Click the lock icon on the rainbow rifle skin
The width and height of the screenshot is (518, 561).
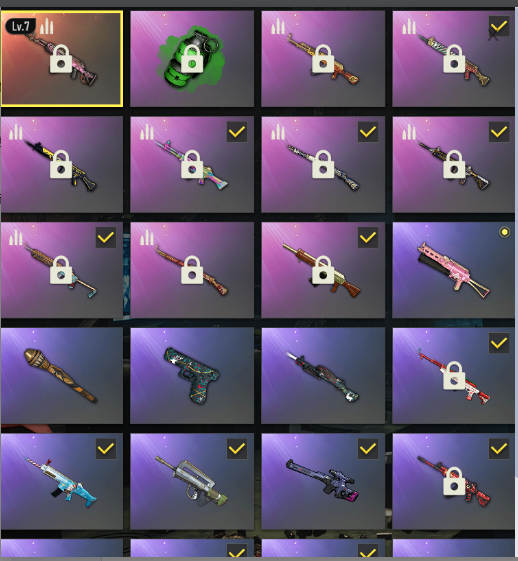pyautogui.click(x=192, y=164)
